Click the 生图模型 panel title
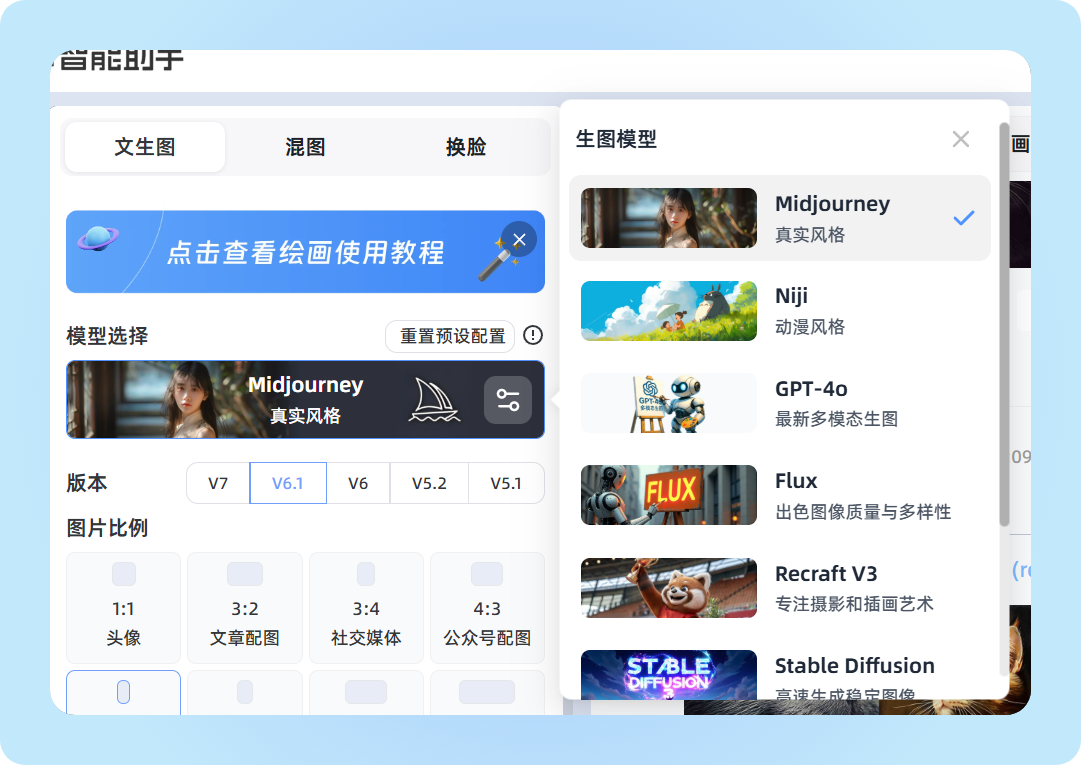 click(x=616, y=139)
